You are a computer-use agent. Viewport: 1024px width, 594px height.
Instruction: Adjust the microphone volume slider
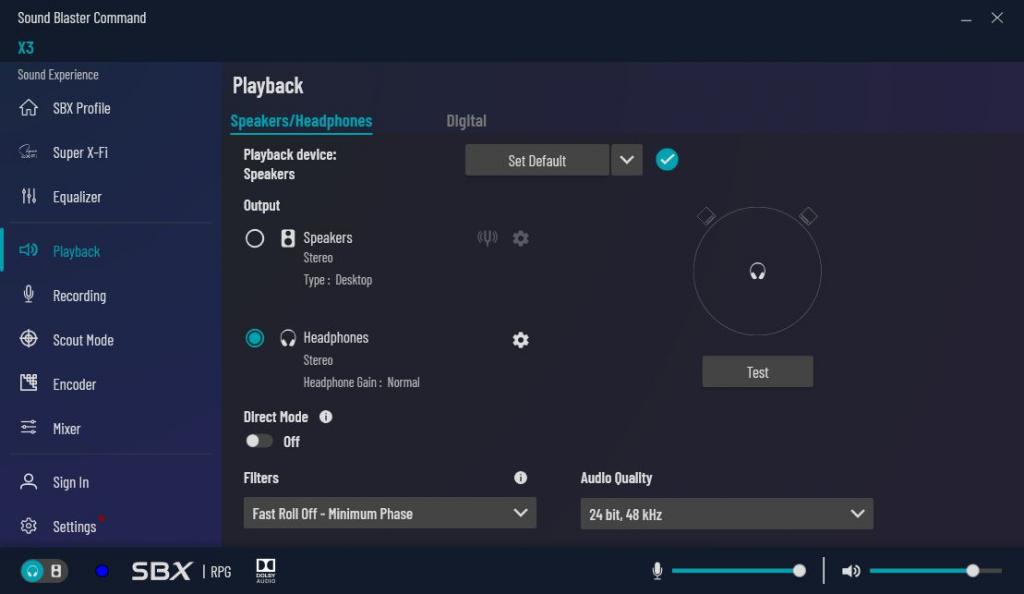tap(739, 571)
